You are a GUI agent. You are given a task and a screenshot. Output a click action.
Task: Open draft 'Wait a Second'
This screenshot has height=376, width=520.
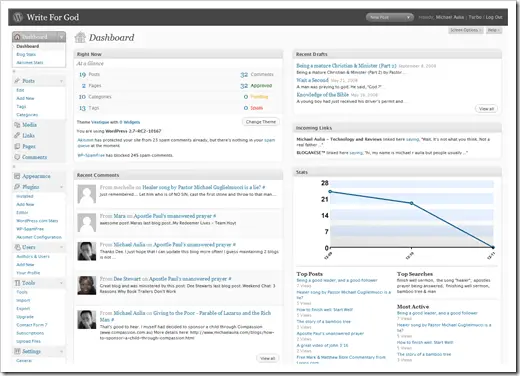pos(312,80)
